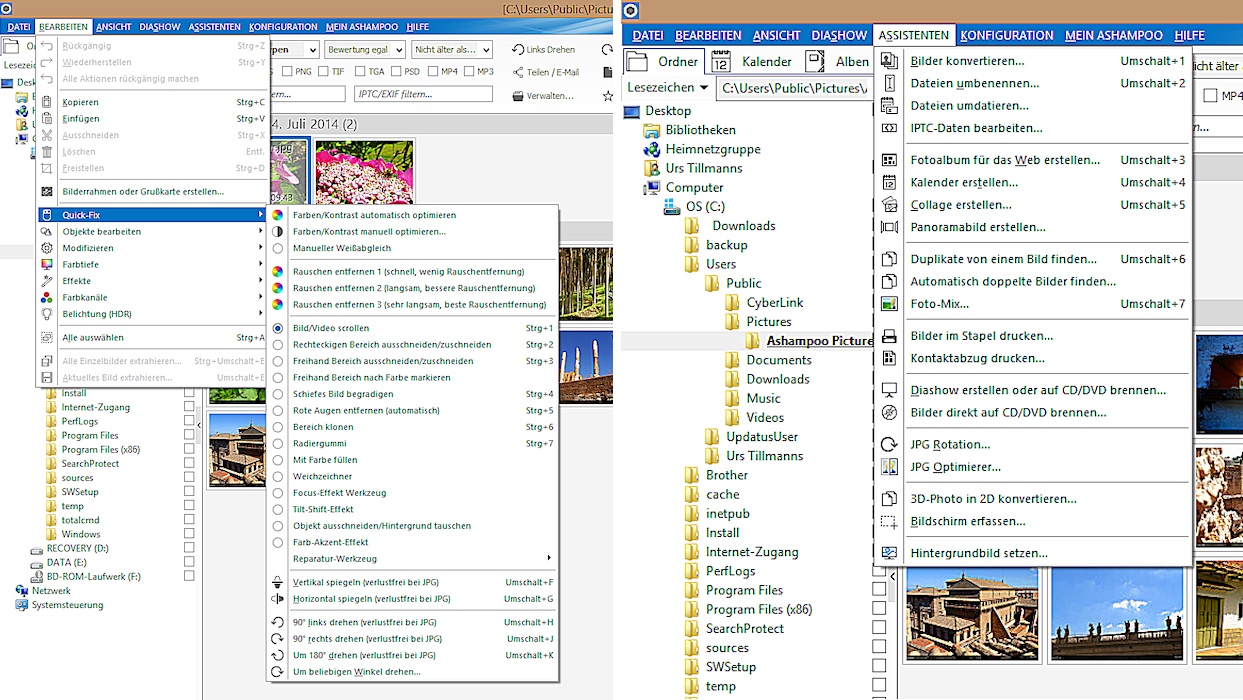Expand the Objekte bearbeiten submenu

153,231
